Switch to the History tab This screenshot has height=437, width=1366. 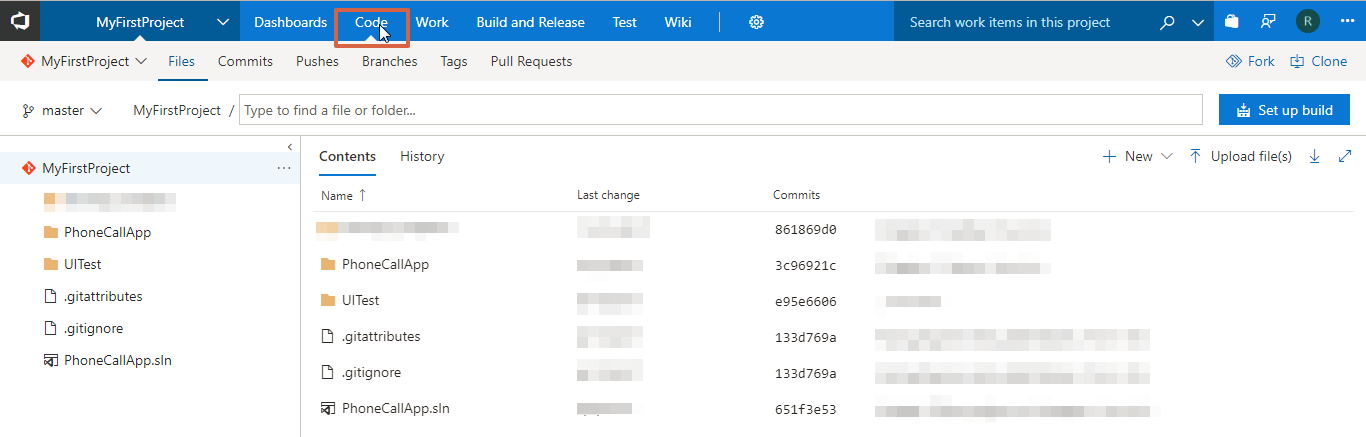pos(422,156)
